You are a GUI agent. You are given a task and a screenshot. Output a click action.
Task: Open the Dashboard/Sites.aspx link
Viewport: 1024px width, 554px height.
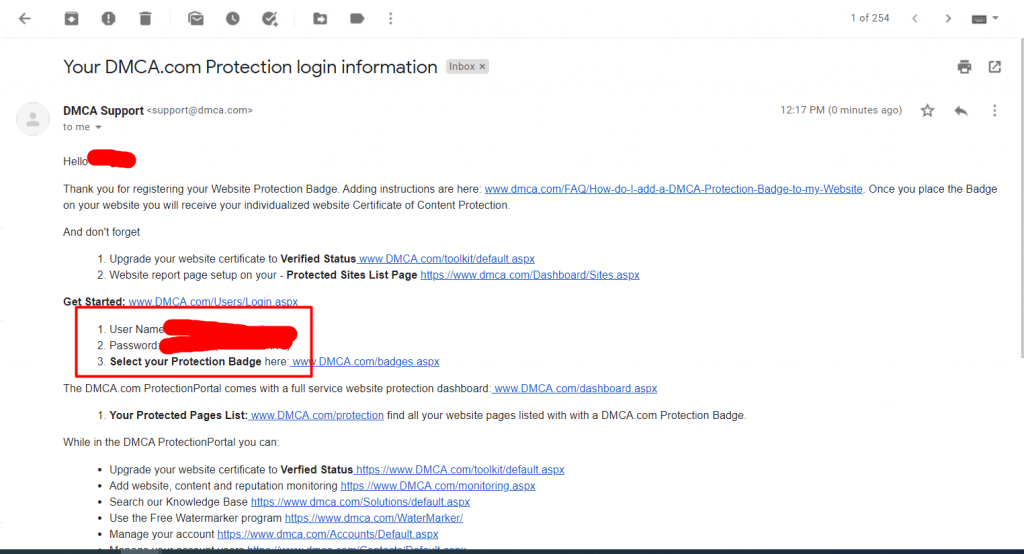point(530,275)
